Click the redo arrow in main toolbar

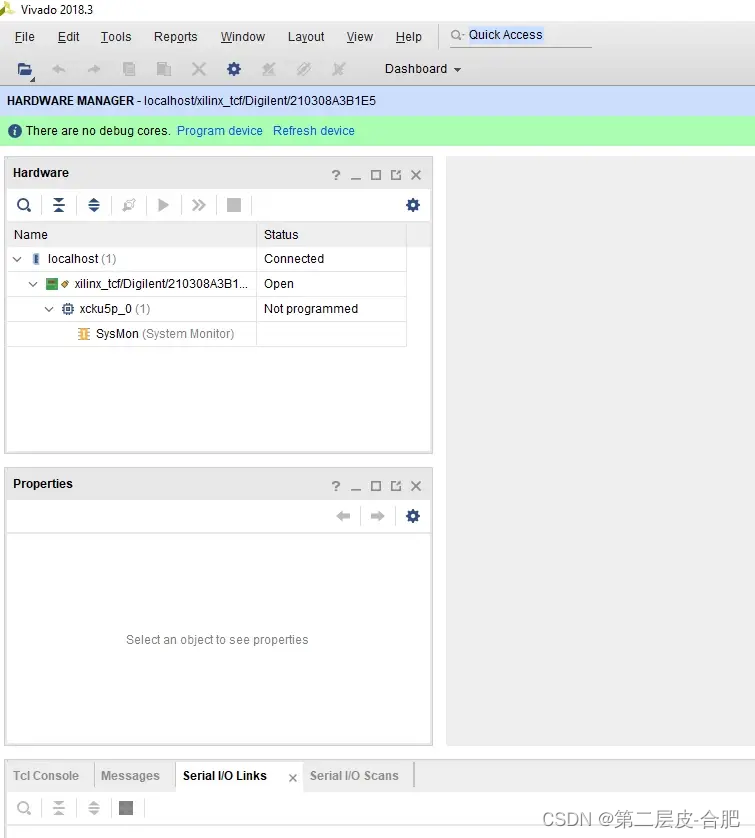[94, 69]
